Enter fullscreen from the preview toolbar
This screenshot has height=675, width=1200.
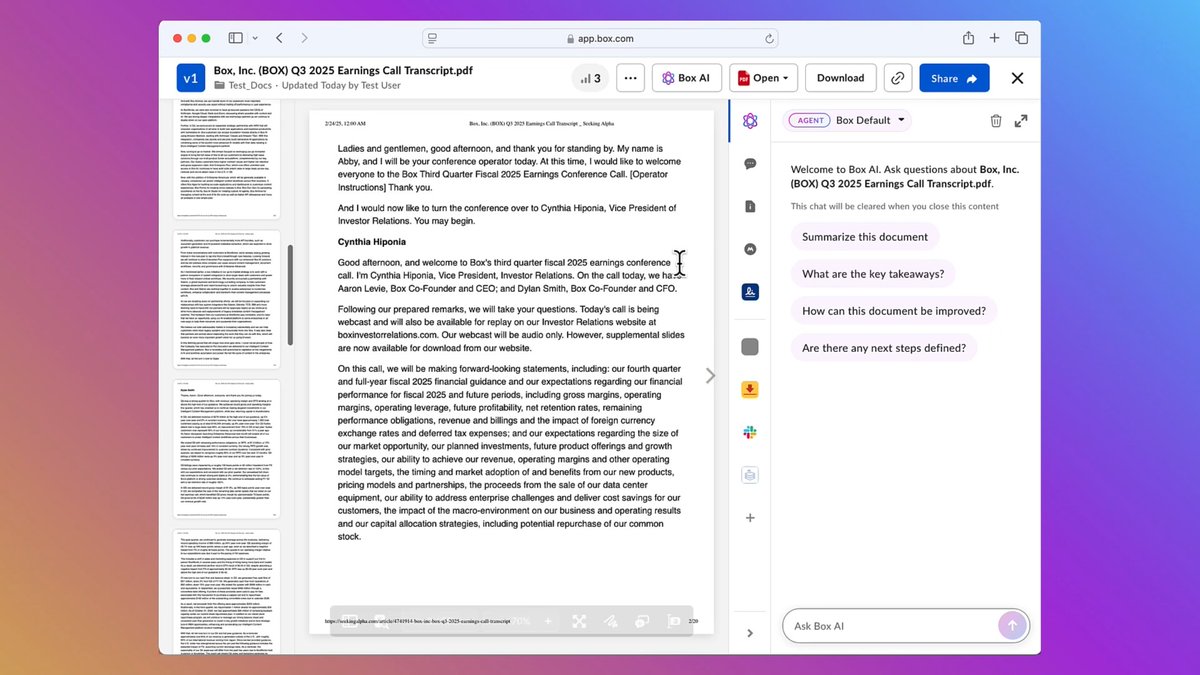[579, 621]
